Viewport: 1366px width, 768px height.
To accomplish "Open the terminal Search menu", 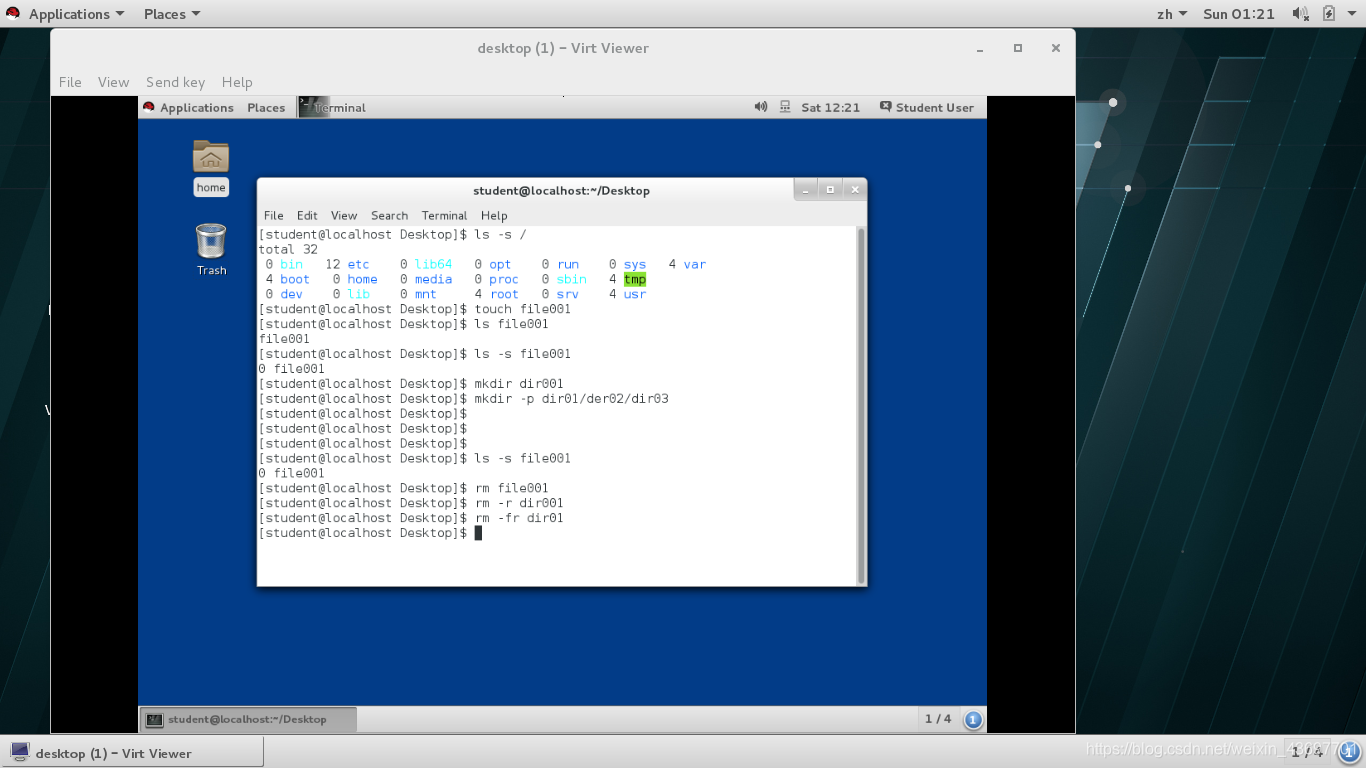I will click(389, 215).
